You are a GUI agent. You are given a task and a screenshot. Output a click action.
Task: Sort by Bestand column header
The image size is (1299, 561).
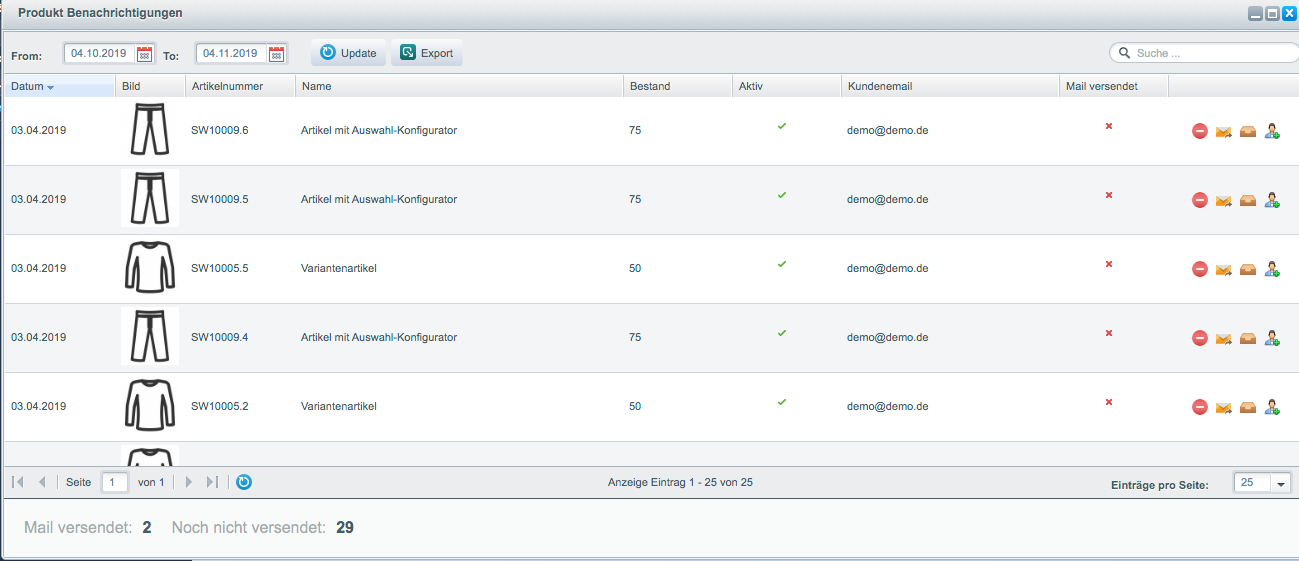678,86
